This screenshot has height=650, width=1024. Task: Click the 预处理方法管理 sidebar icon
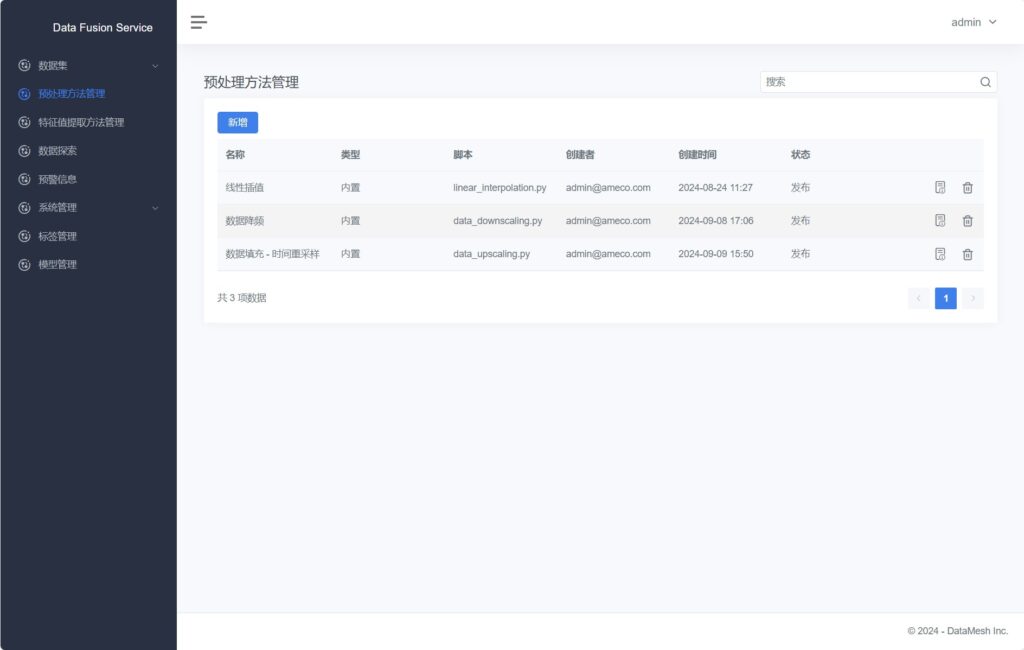24,94
